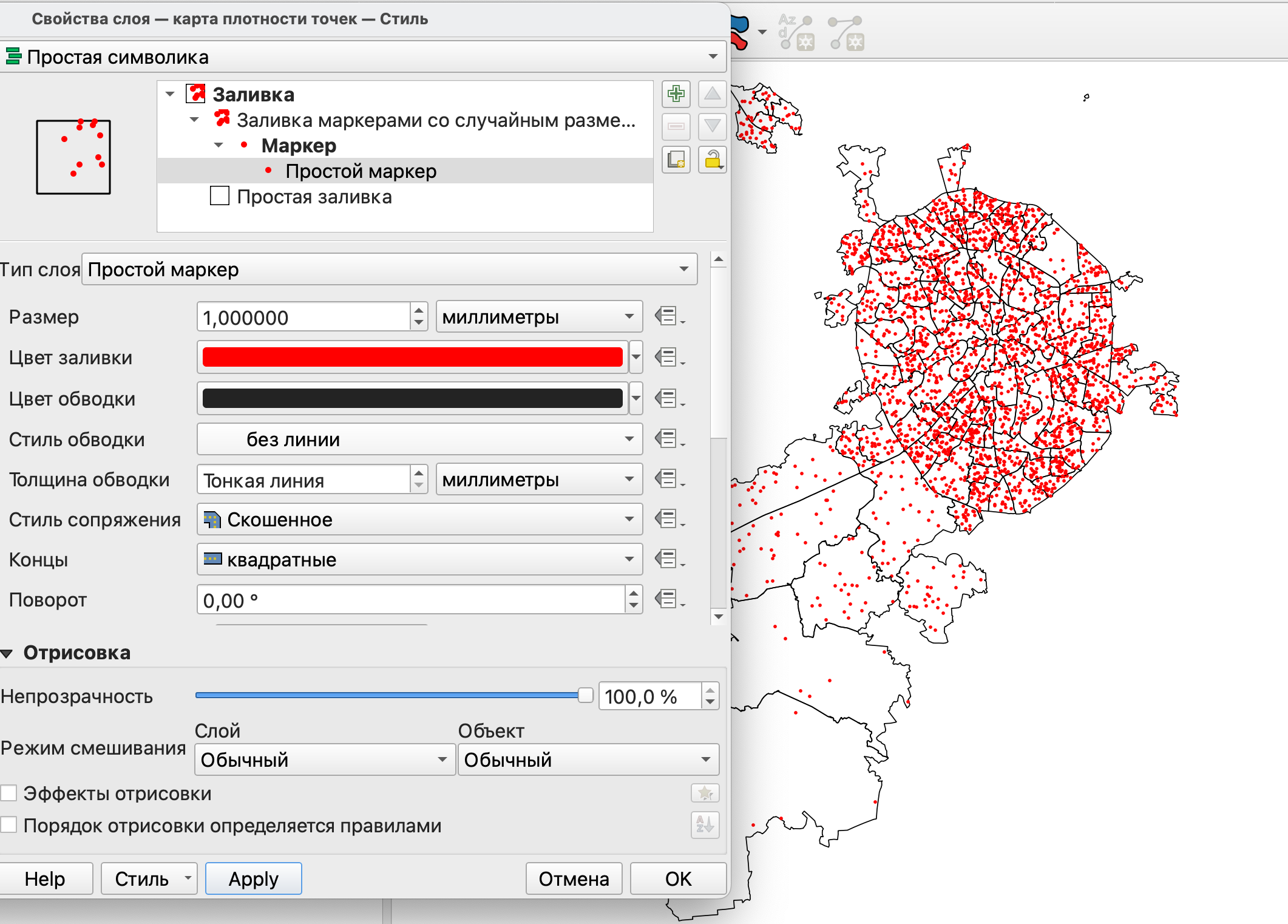Click the green plus add symbol layer icon
The width and height of the screenshot is (1288, 924).
click(x=676, y=94)
